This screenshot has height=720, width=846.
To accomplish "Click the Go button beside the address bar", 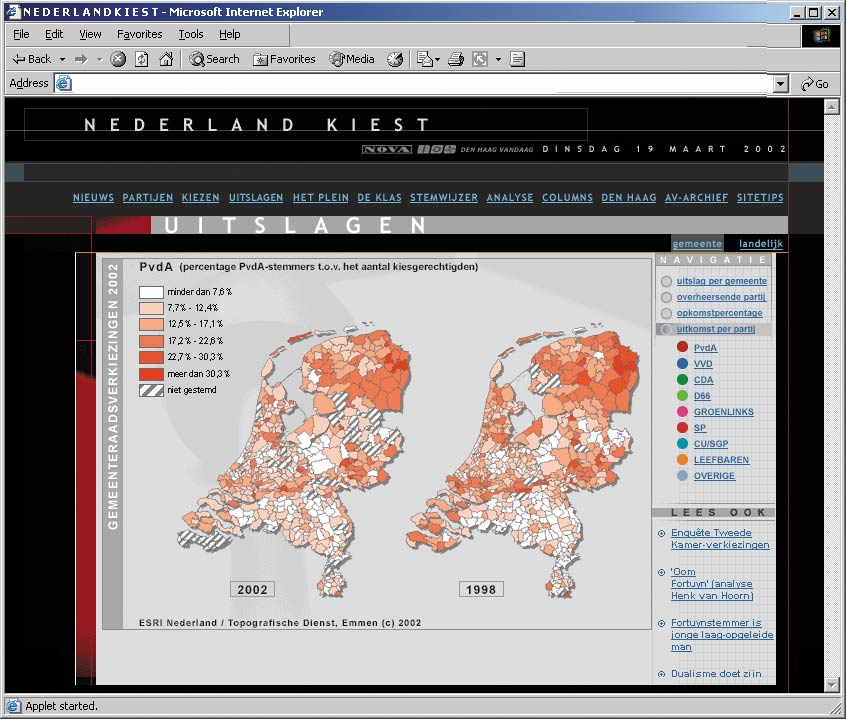I will 815,84.
